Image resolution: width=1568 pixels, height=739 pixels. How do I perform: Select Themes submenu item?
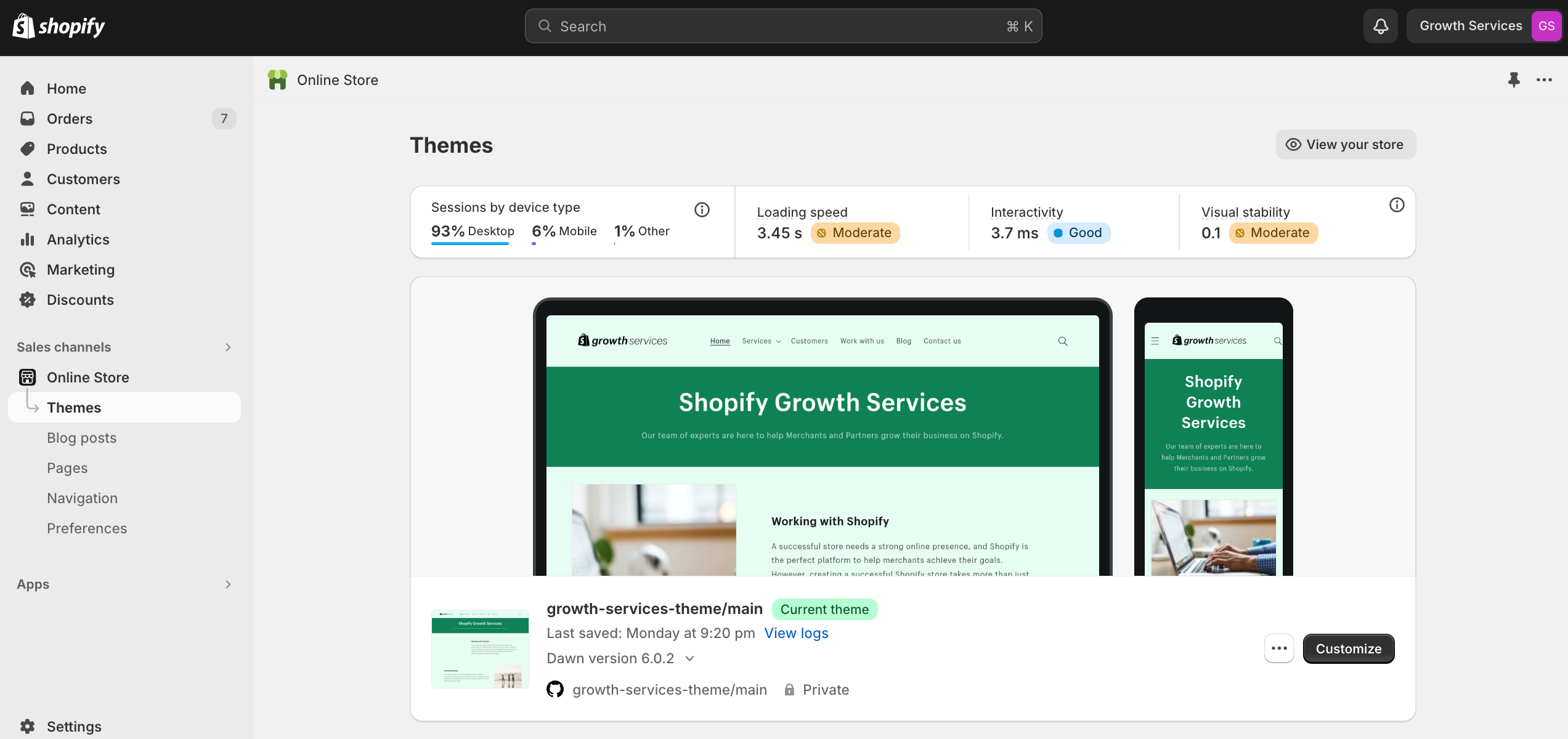click(125, 407)
